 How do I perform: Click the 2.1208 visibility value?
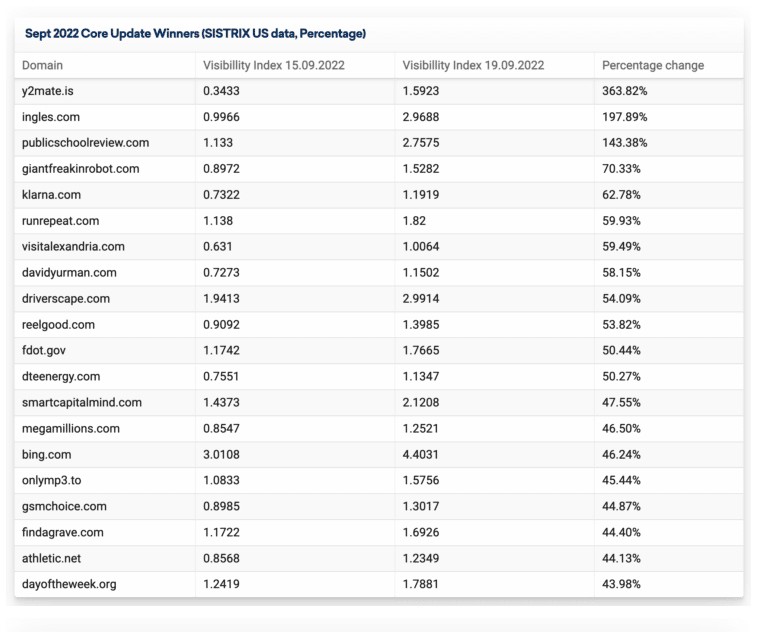click(x=421, y=402)
